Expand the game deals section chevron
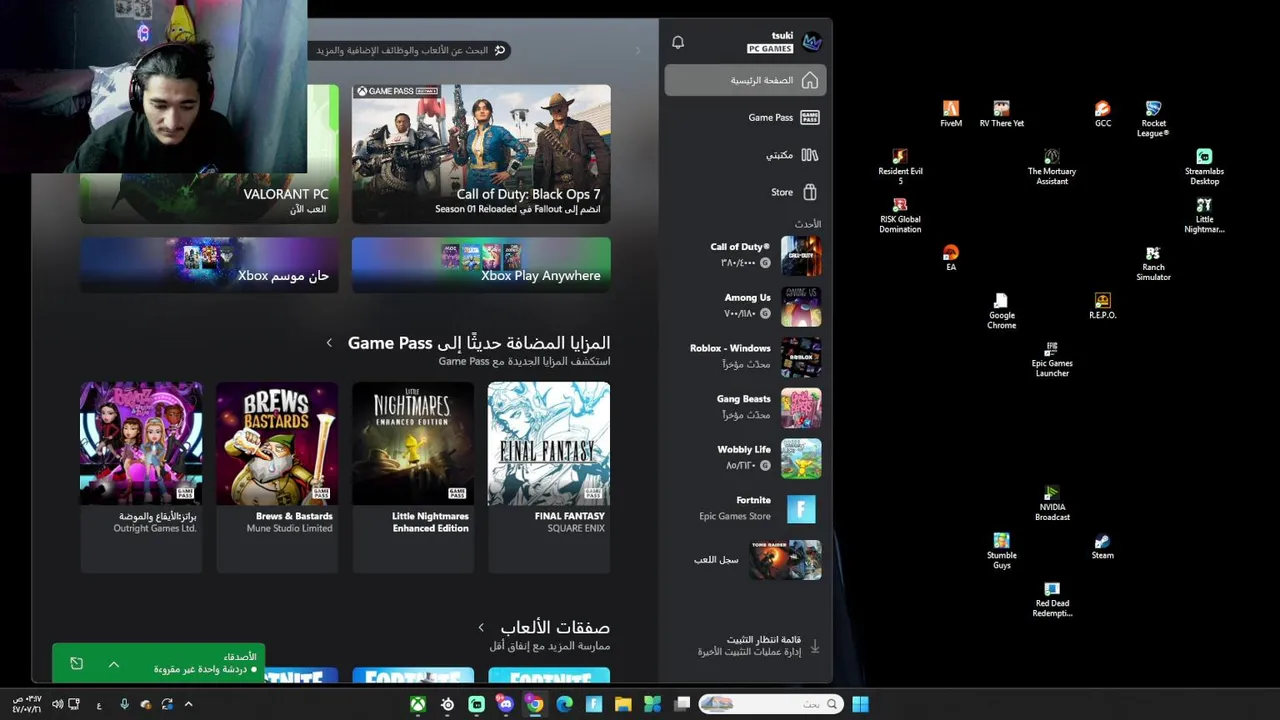This screenshot has height=720, width=1280. click(x=481, y=628)
